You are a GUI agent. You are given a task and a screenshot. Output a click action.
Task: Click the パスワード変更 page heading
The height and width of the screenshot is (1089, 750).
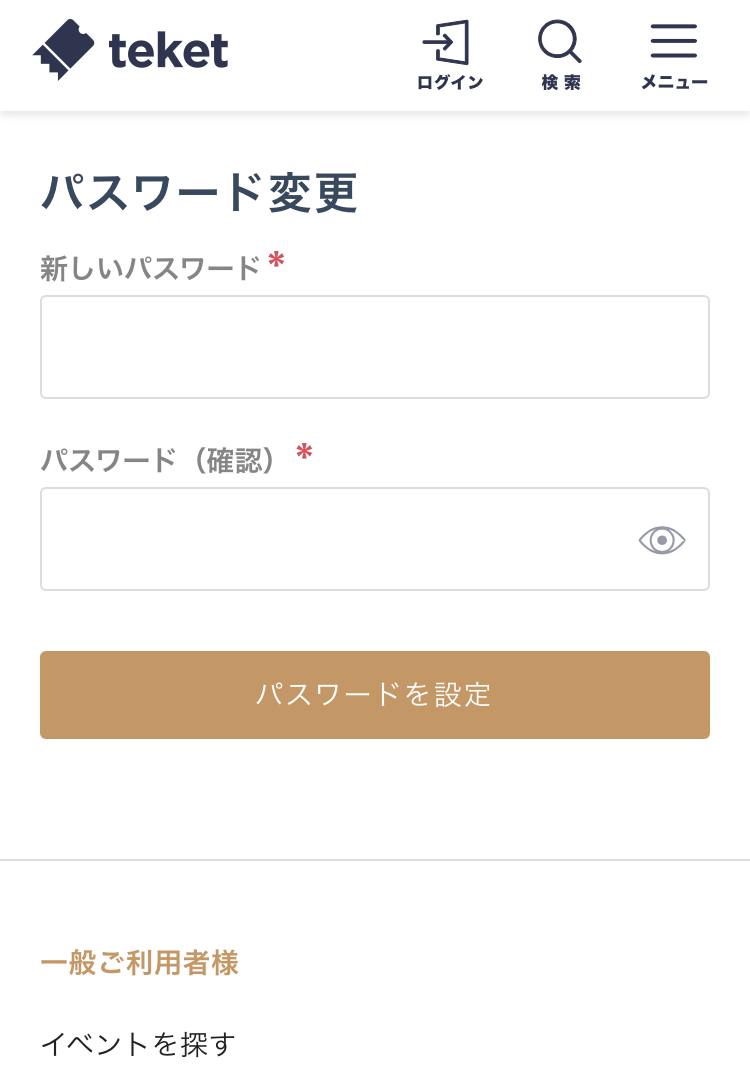tap(199, 192)
